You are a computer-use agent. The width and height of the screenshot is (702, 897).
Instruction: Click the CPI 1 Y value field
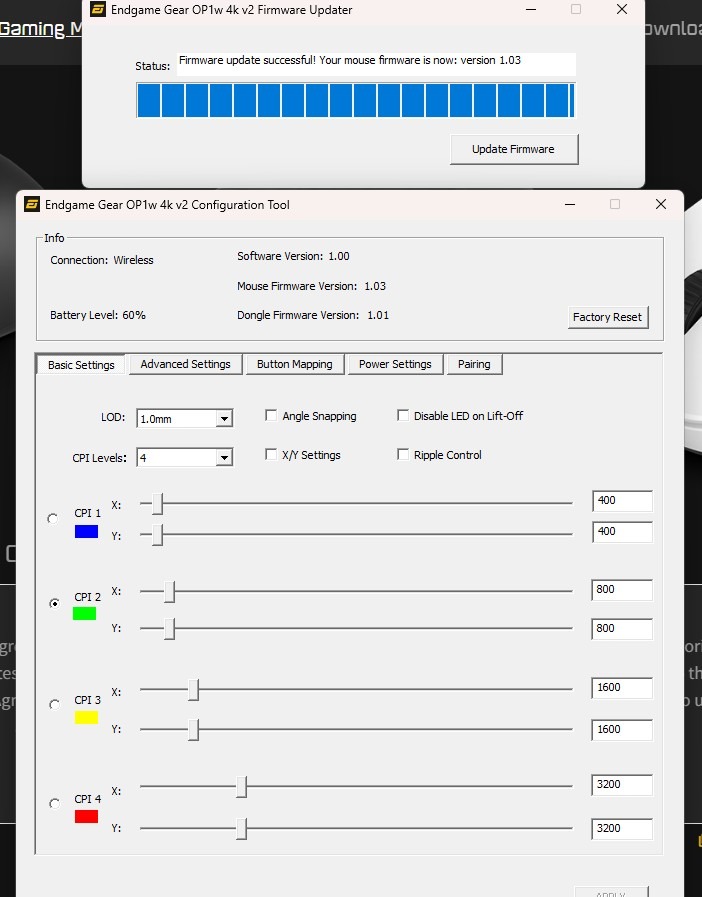(622, 531)
